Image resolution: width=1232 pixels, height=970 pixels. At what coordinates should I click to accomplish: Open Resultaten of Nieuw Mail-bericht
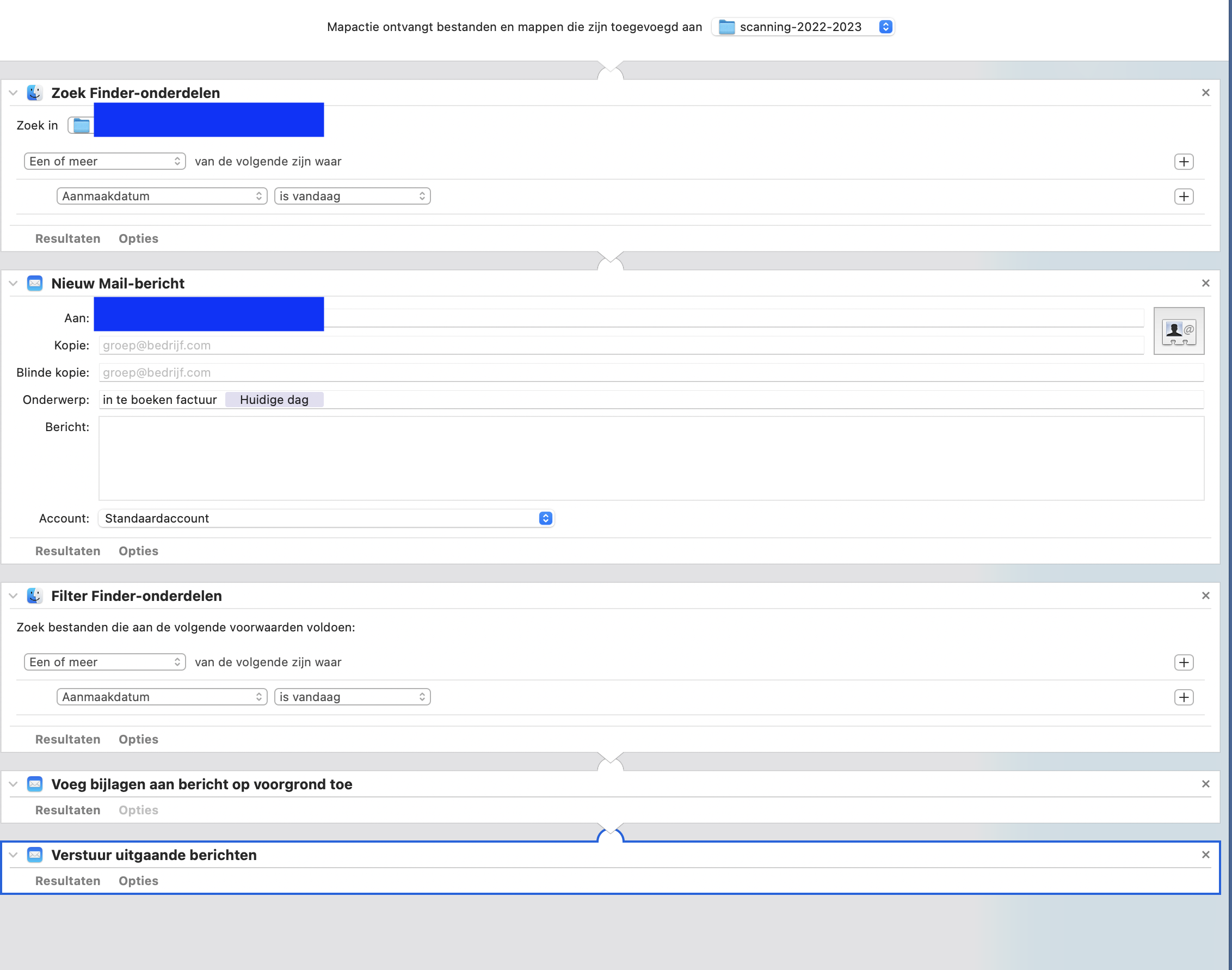67,551
